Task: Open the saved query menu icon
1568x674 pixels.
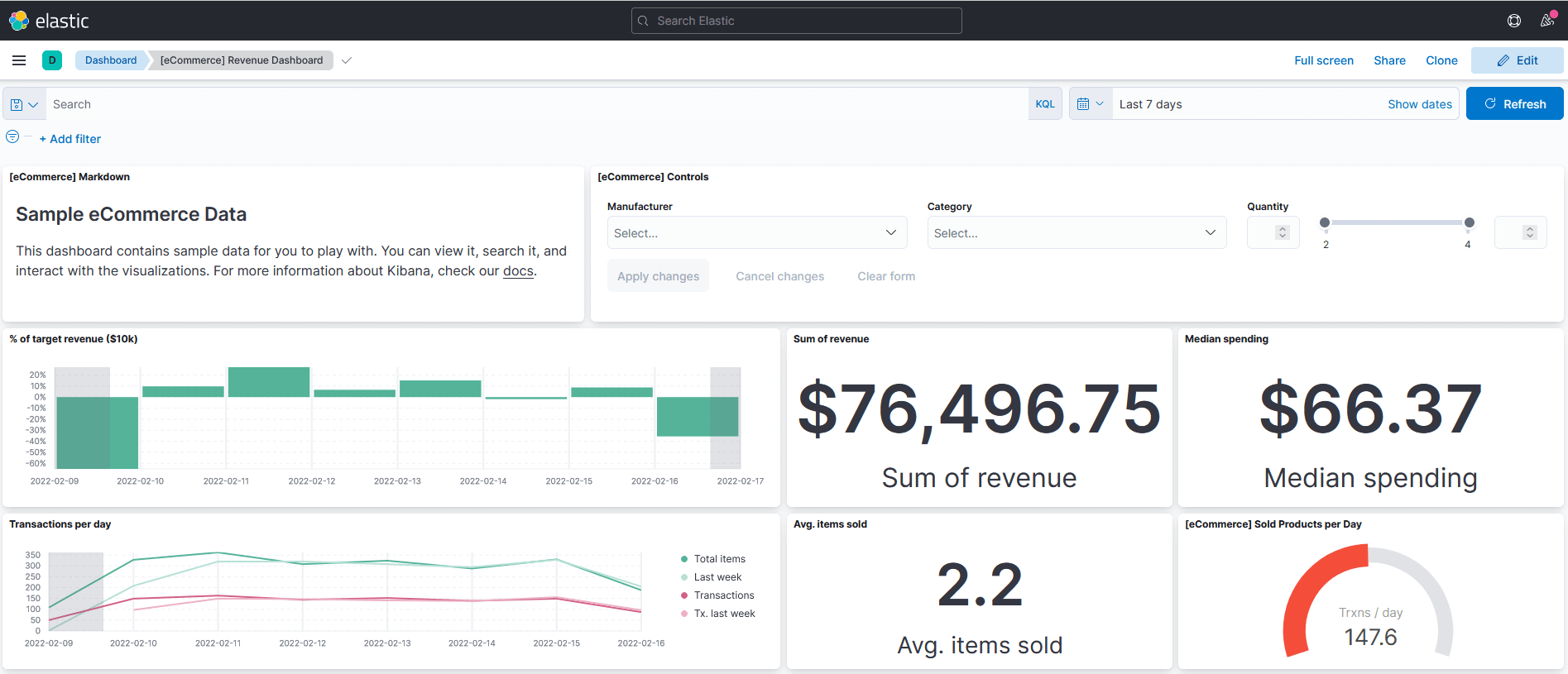Action: (24, 104)
